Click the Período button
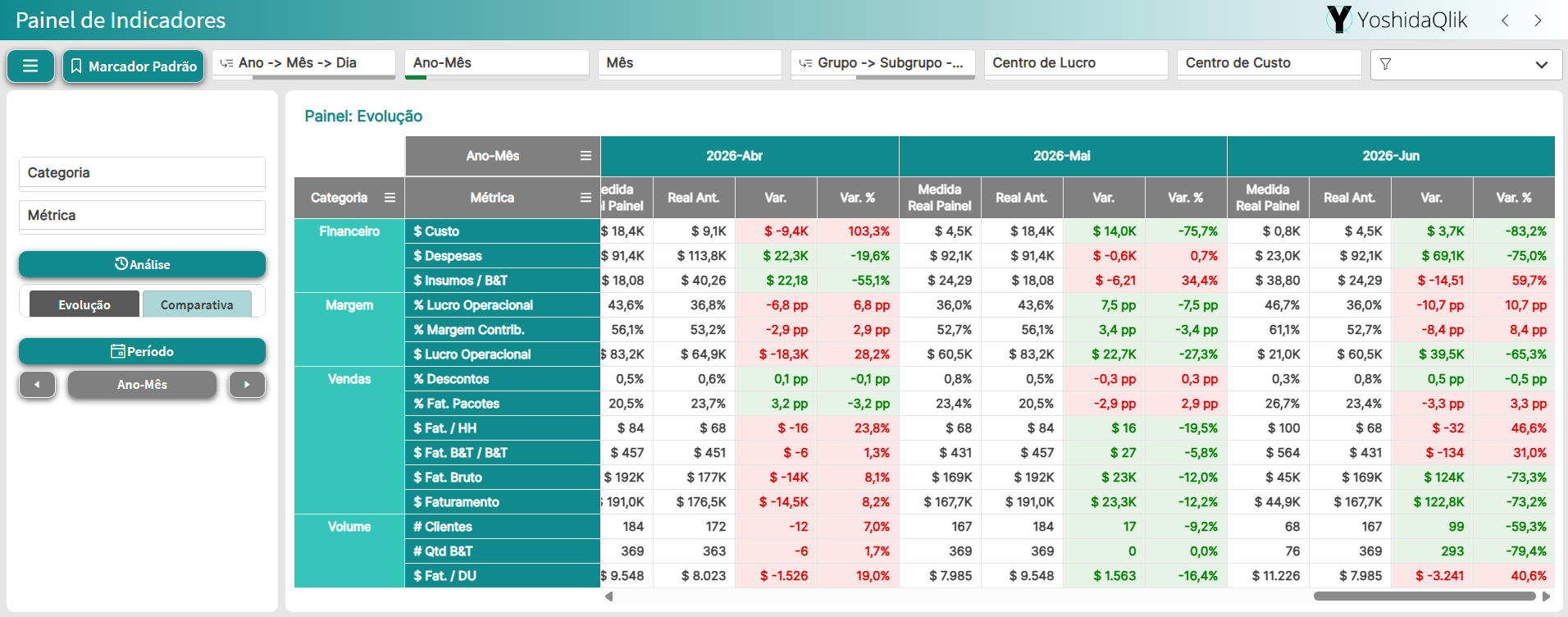1568x617 pixels. click(x=142, y=351)
